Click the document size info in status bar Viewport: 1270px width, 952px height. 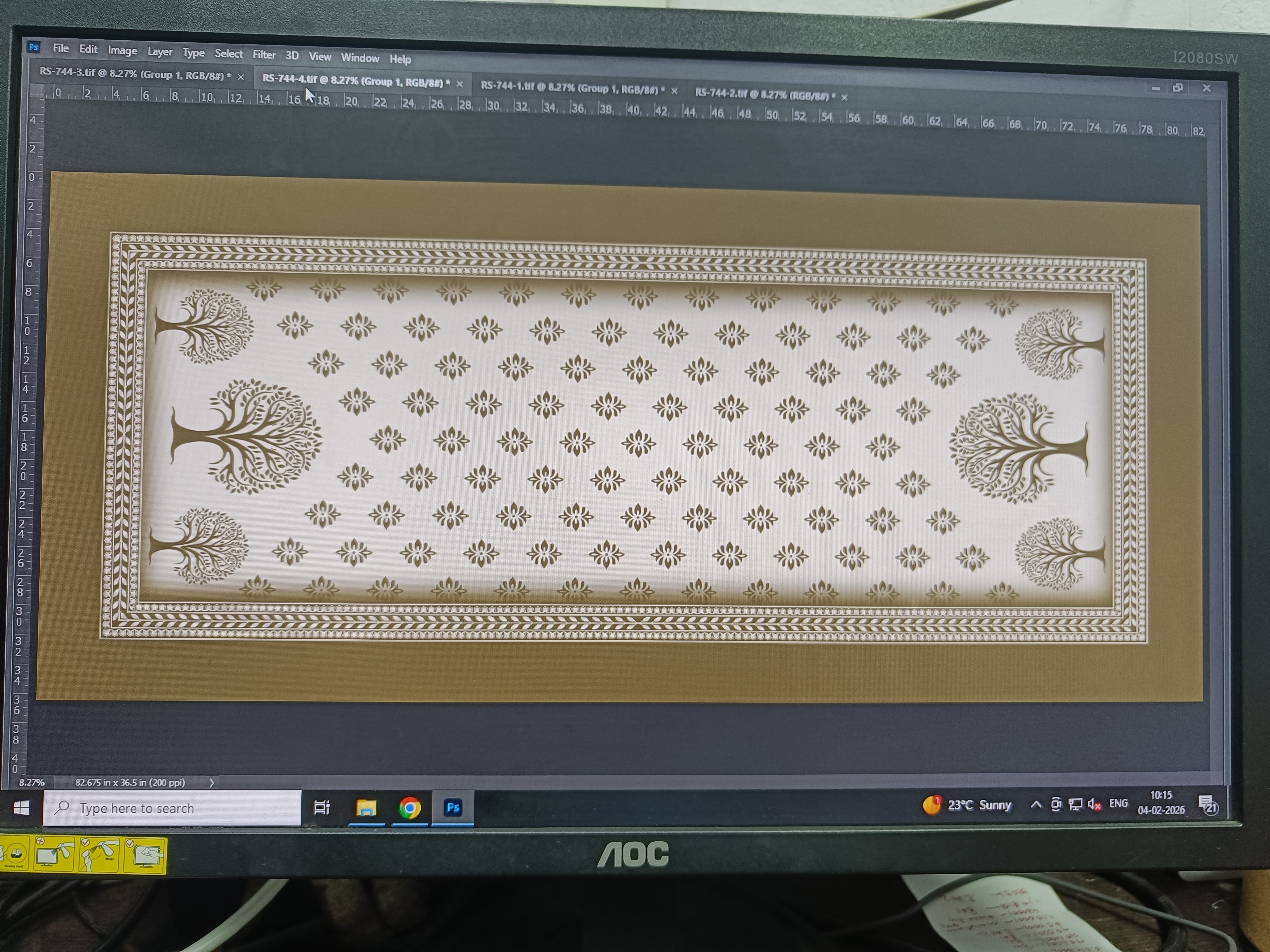(130, 782)
